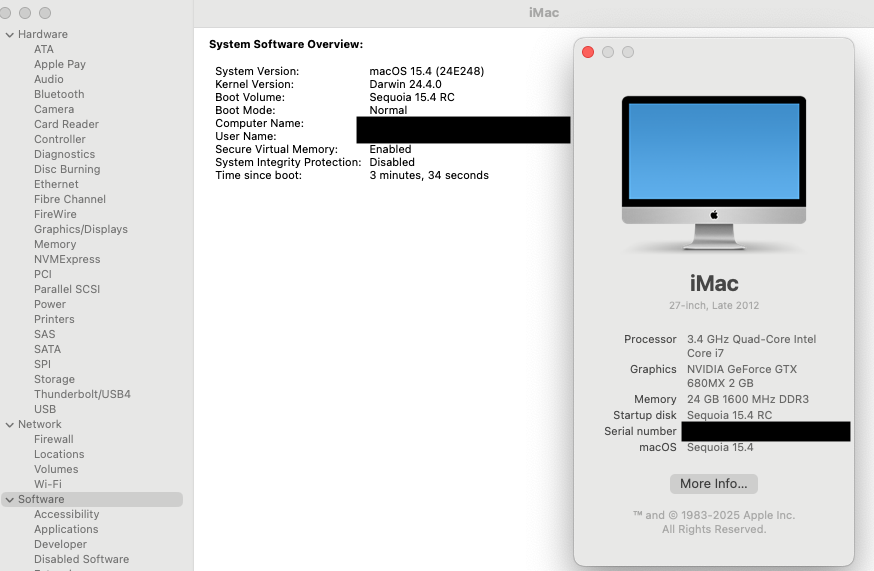The width and height of the screenshot is (874, 571).
Task: Select FireWire in the Hardware list
Action: [x=55, y=215]
